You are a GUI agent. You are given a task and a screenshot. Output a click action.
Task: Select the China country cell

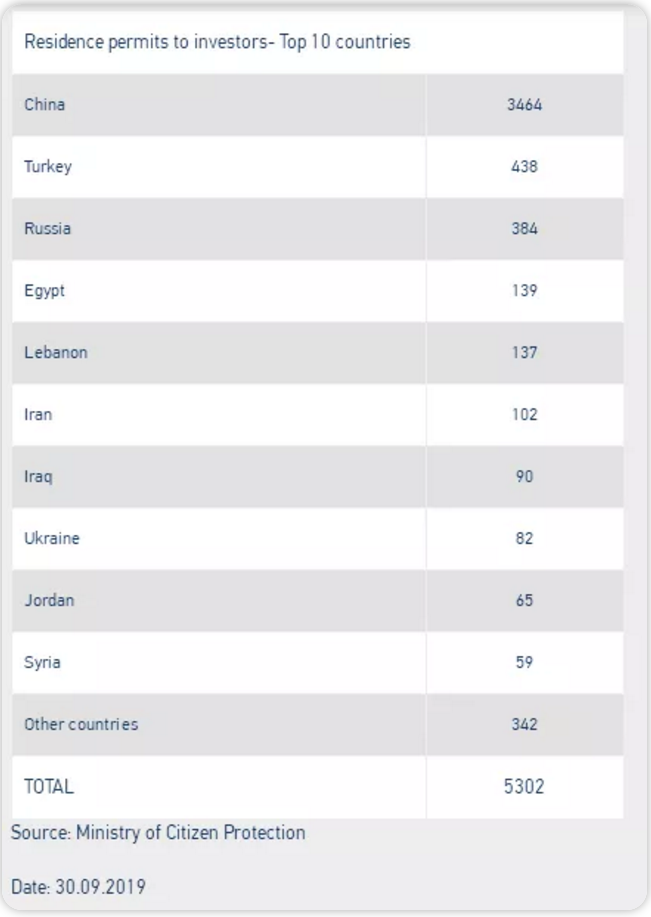[45, 104]
